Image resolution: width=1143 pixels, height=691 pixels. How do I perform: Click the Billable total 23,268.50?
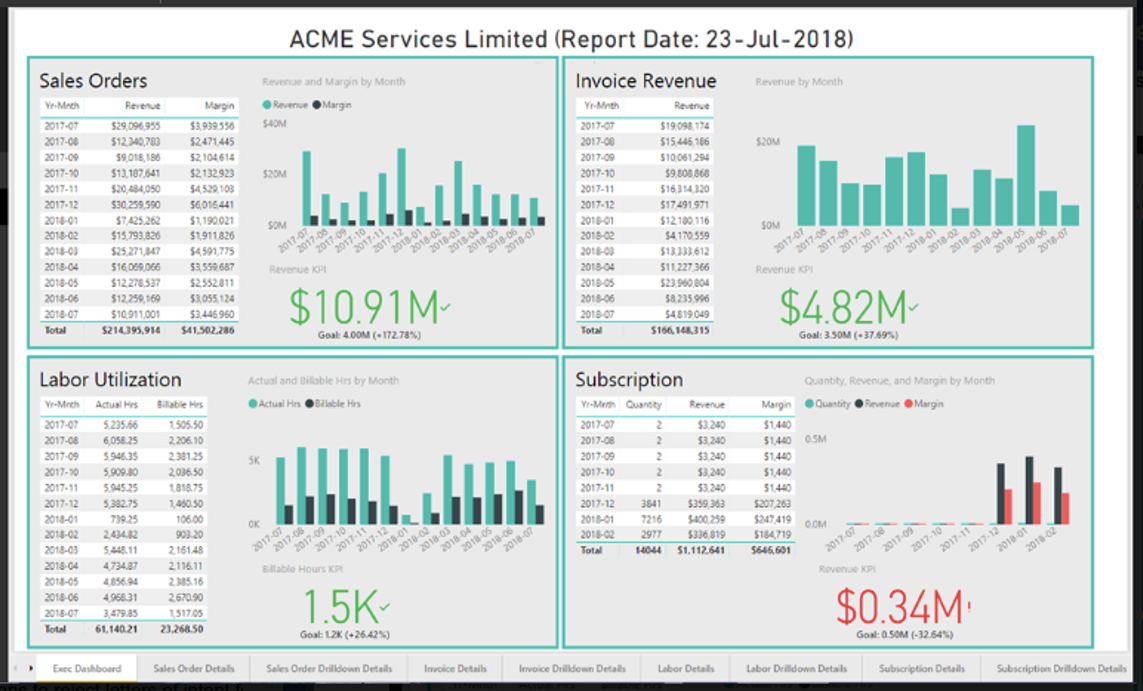click(x=182, y=629)
